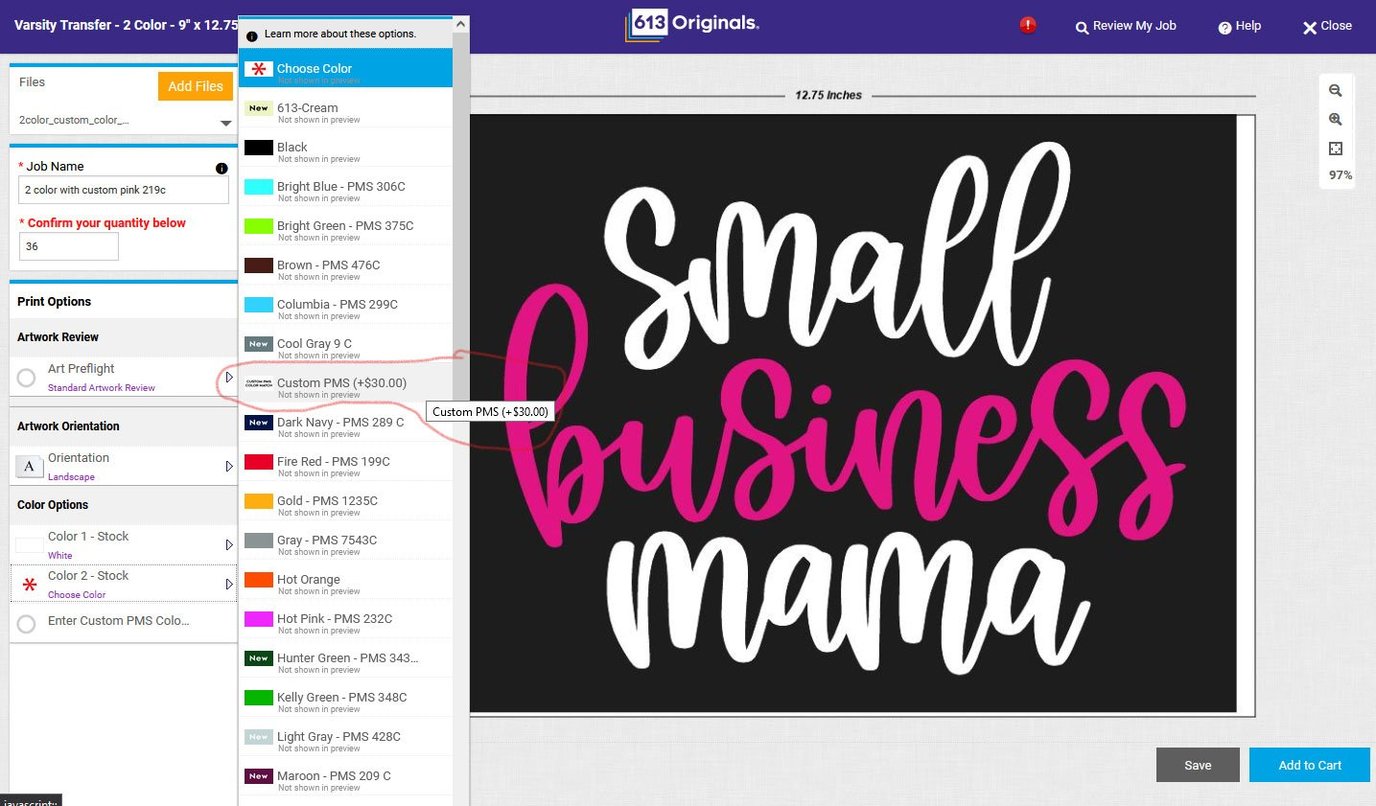Screen dimensions: 1376x806
Task: Click the red error alert icon
Action: 1028,25
